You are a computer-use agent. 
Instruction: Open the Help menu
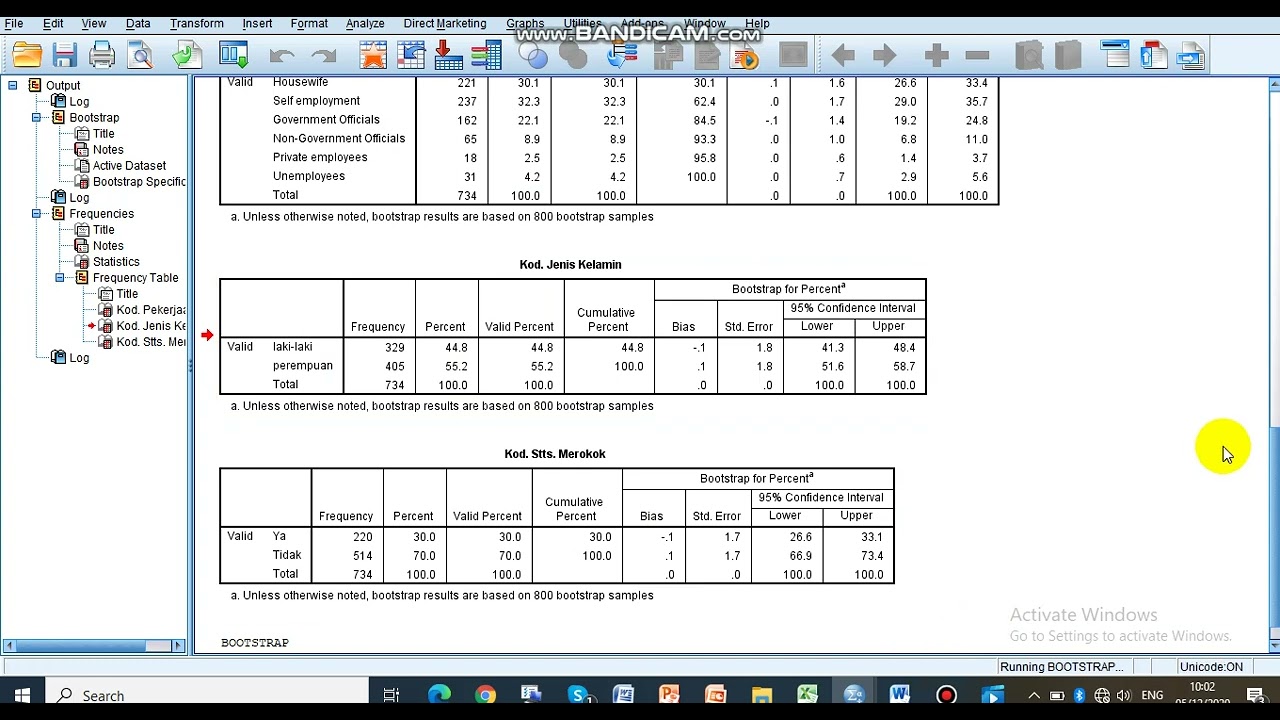point(757,23)
